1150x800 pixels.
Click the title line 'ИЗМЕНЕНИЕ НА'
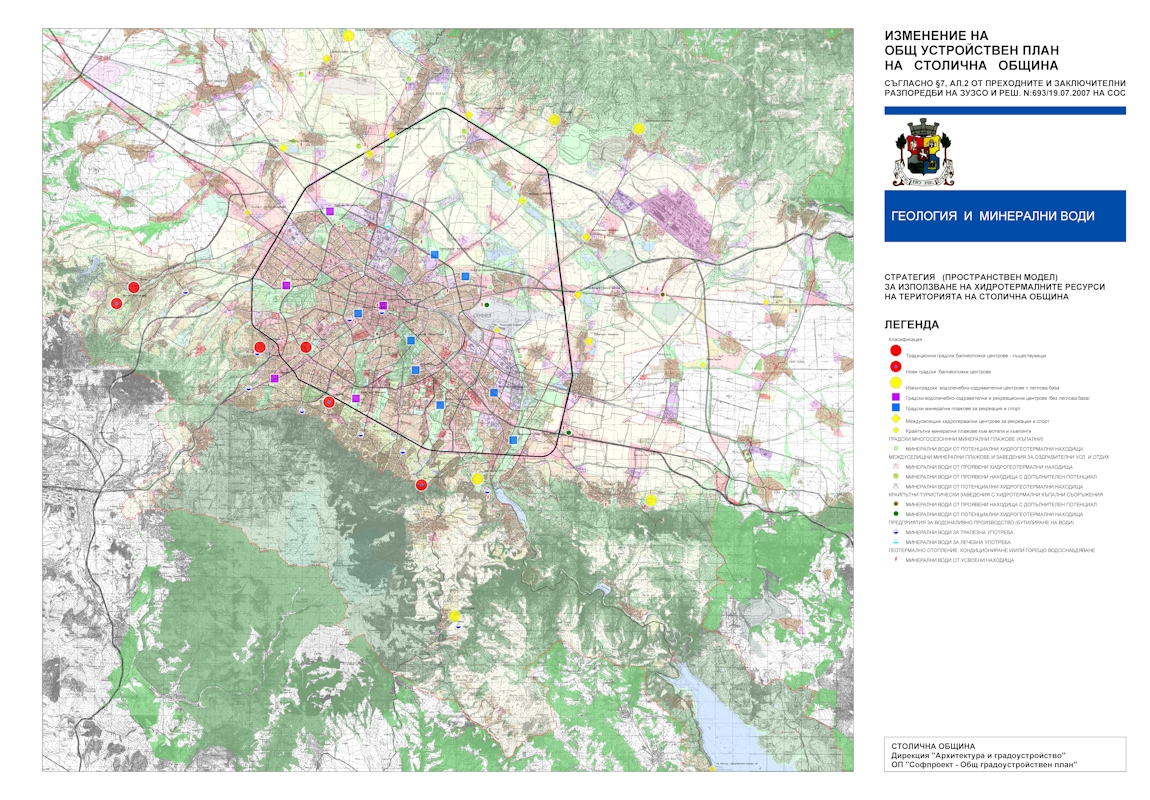pos(937,35)
